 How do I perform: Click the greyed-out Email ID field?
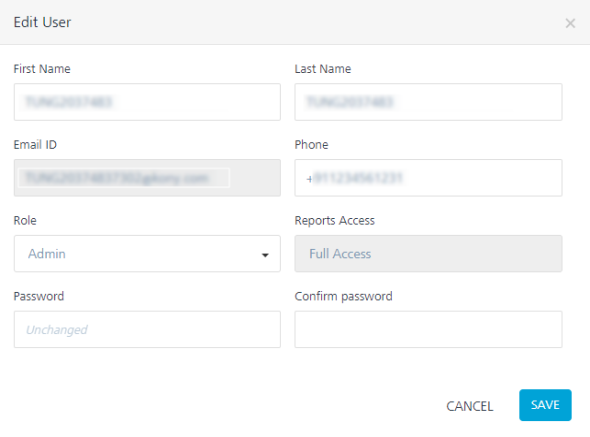point(147,178)
